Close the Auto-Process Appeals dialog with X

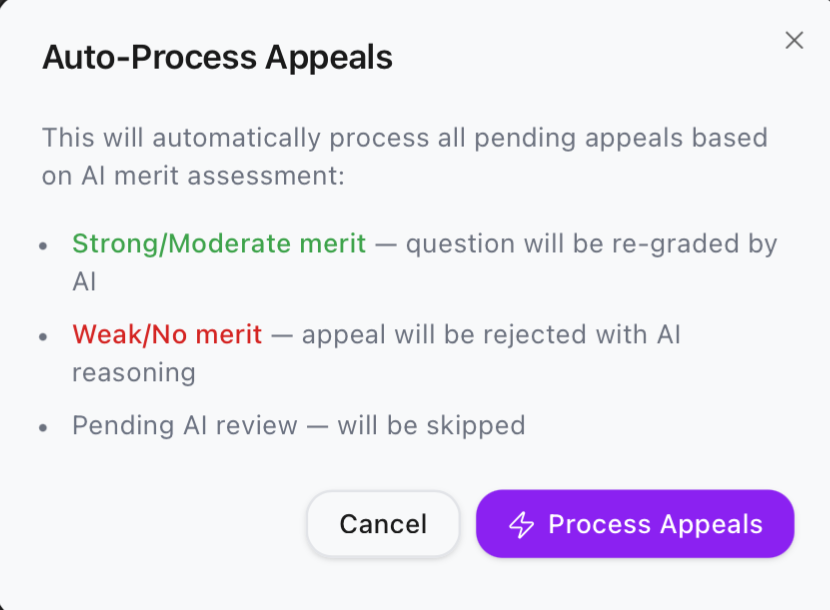click(x=794, y=40)
